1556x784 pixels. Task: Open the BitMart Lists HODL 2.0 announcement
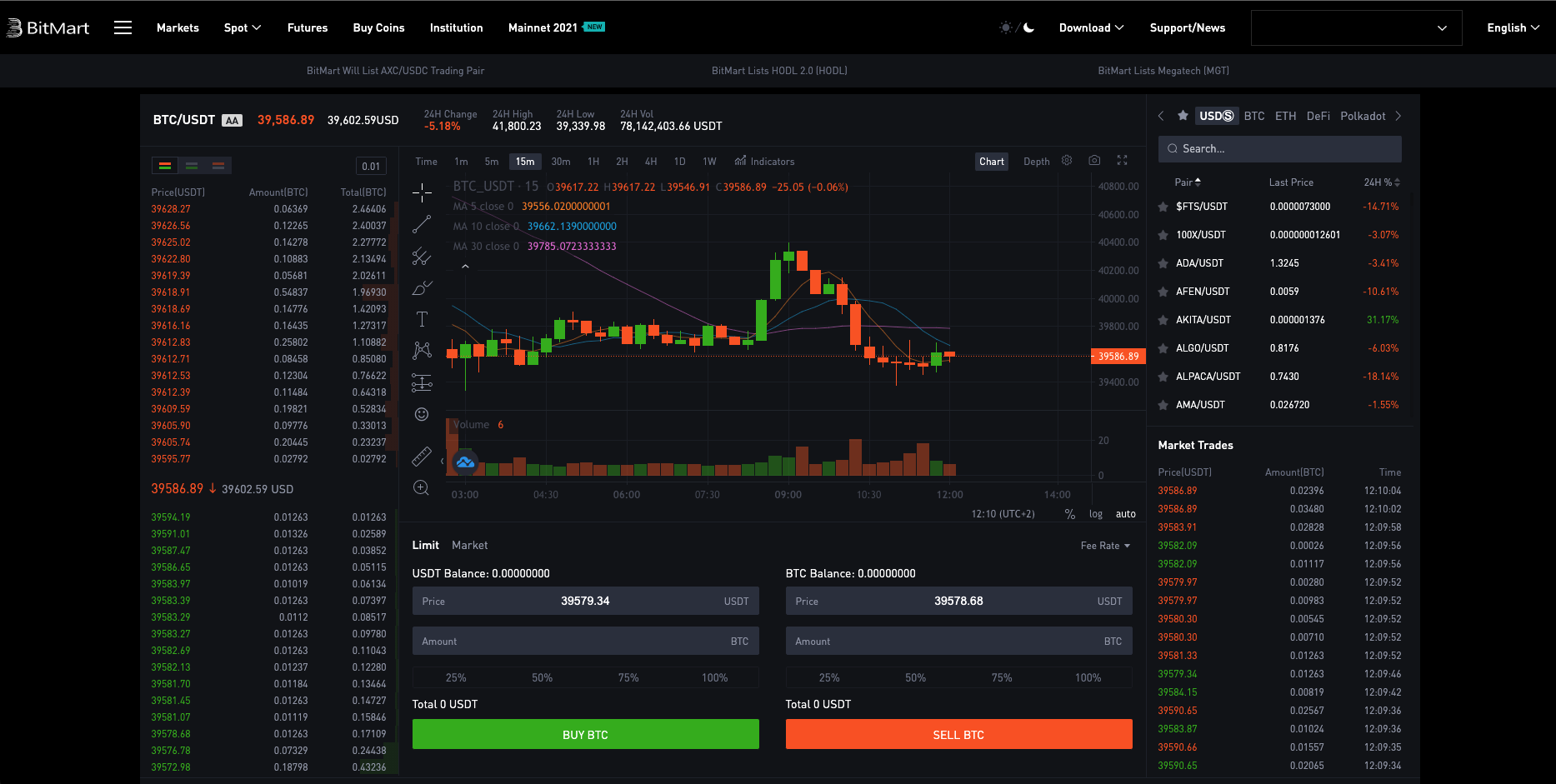[x=779, y=71]
